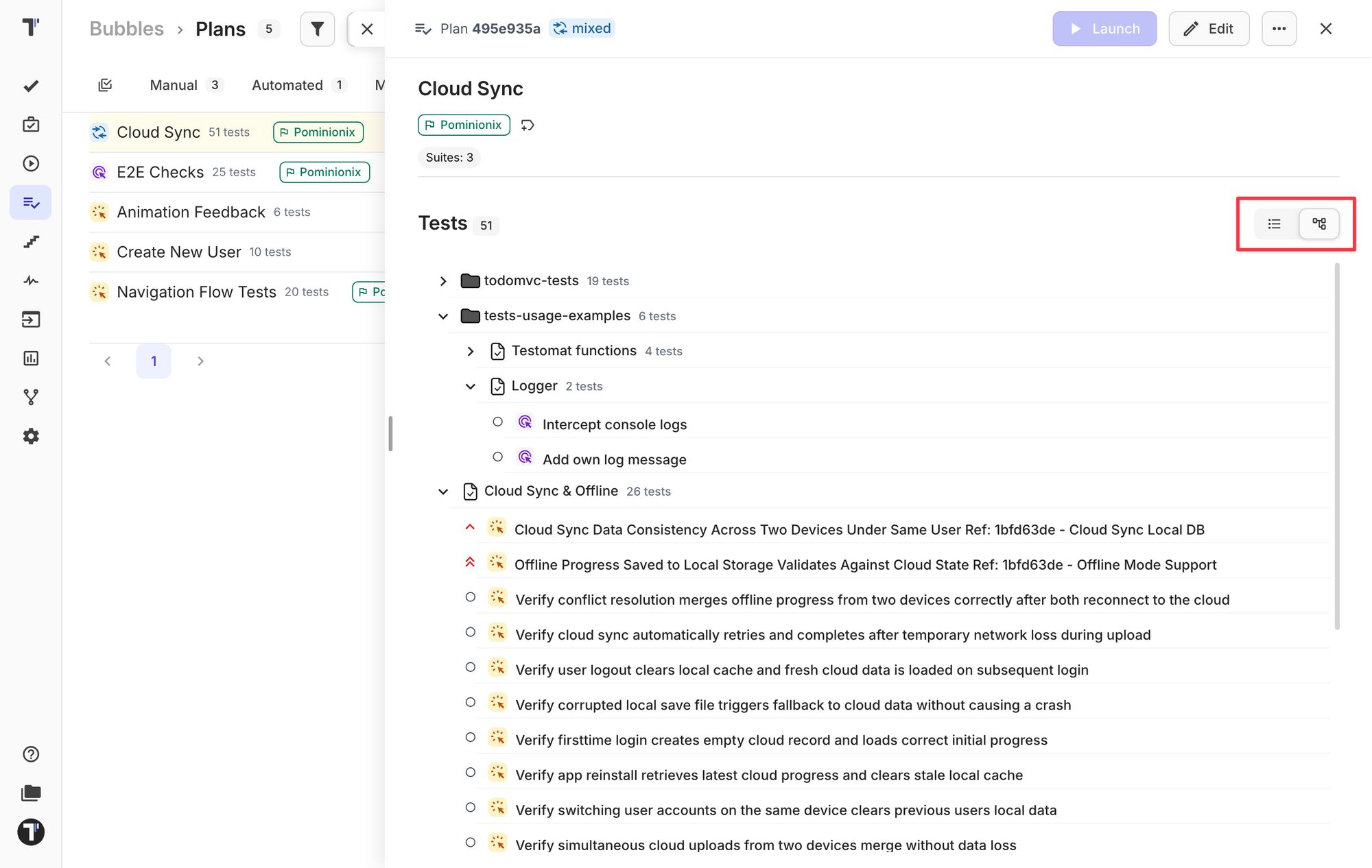Switch tests to tree view
This screenshot has width=1372, height=868.
[x=1318, y=224]
